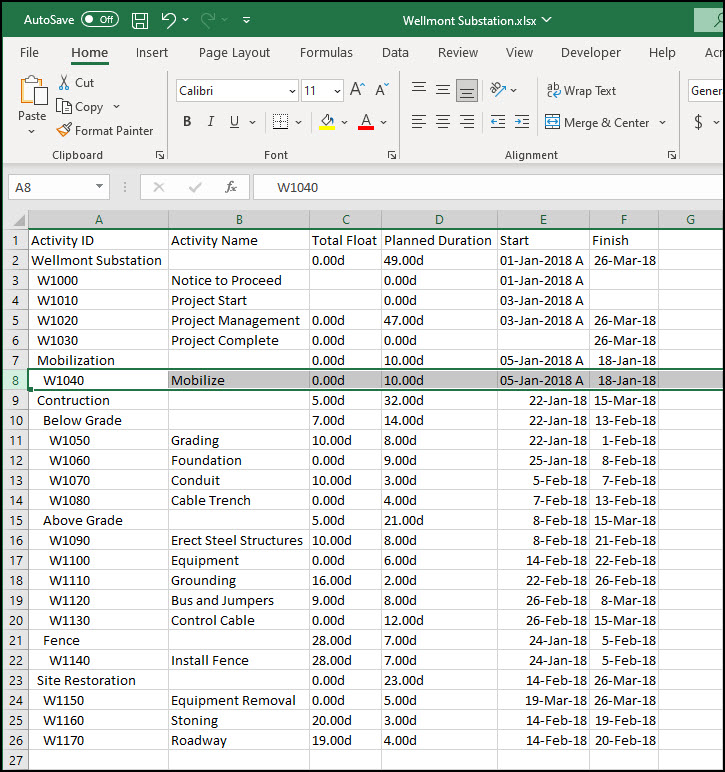This screenshot has width=725, height=772.
Task: Toggle Italic formatting
Action: tap(211, 122)
